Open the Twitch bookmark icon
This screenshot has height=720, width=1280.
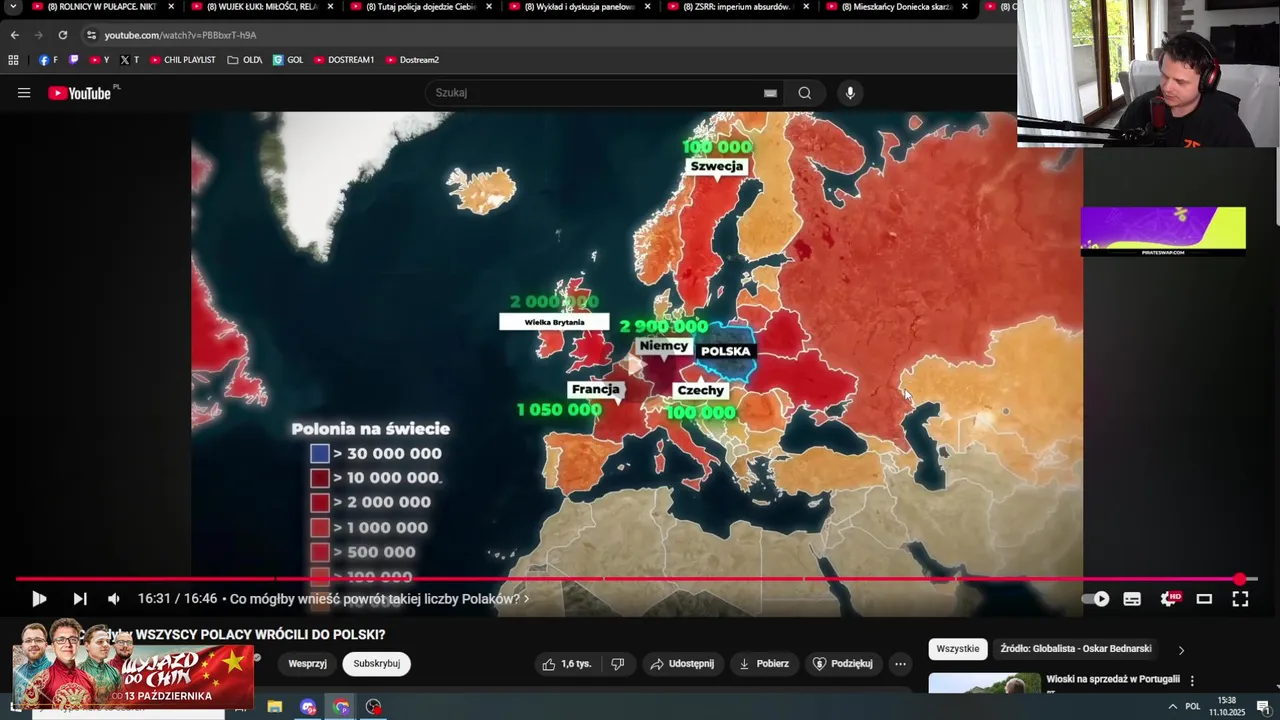coord(74,60)
